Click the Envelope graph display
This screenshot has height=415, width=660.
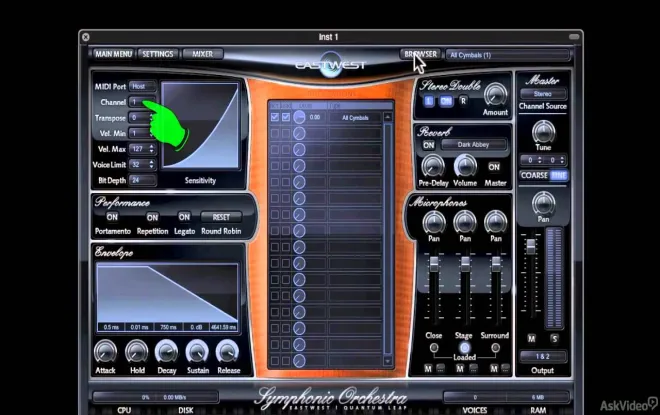(x=168, y=298)
